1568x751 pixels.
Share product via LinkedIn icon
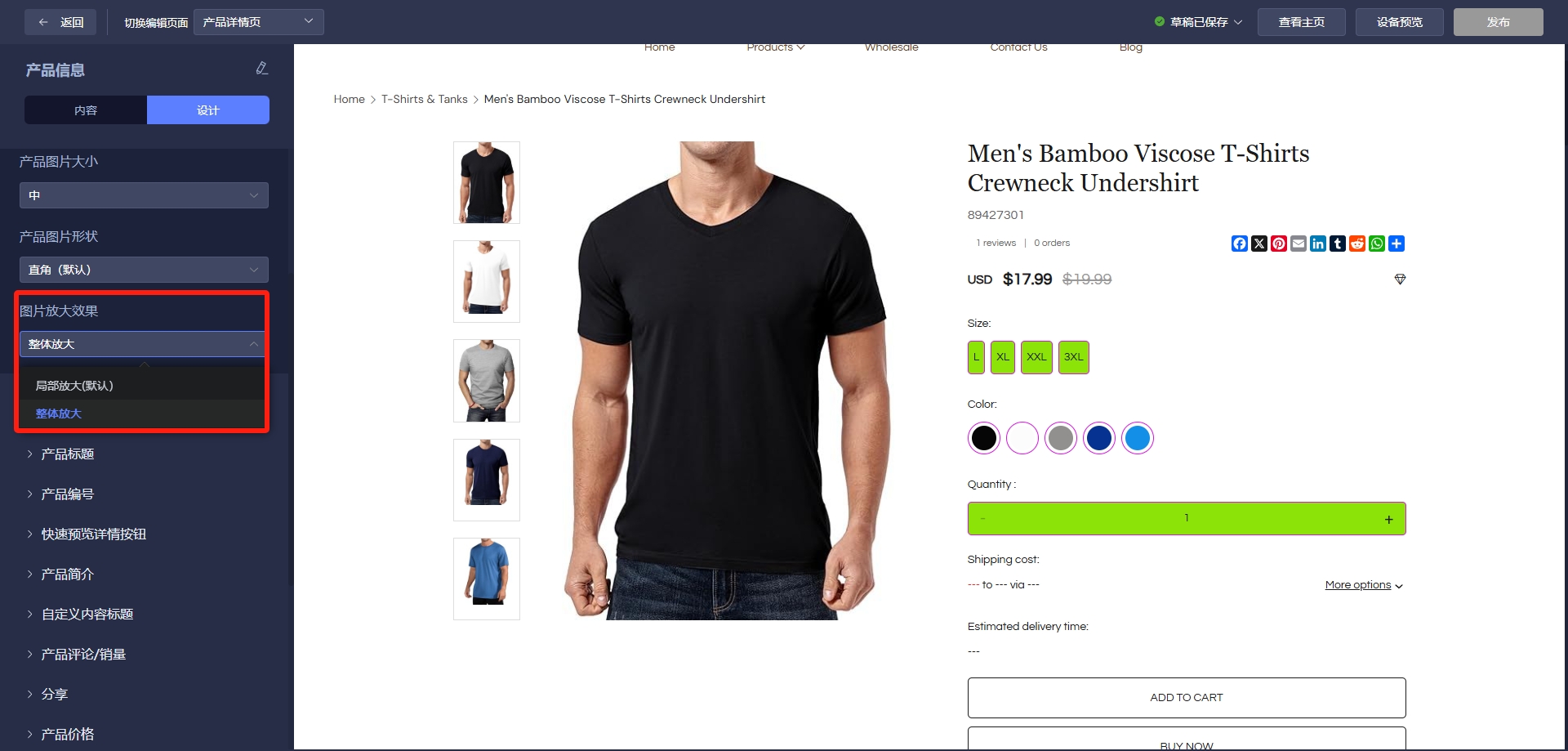1317,244
